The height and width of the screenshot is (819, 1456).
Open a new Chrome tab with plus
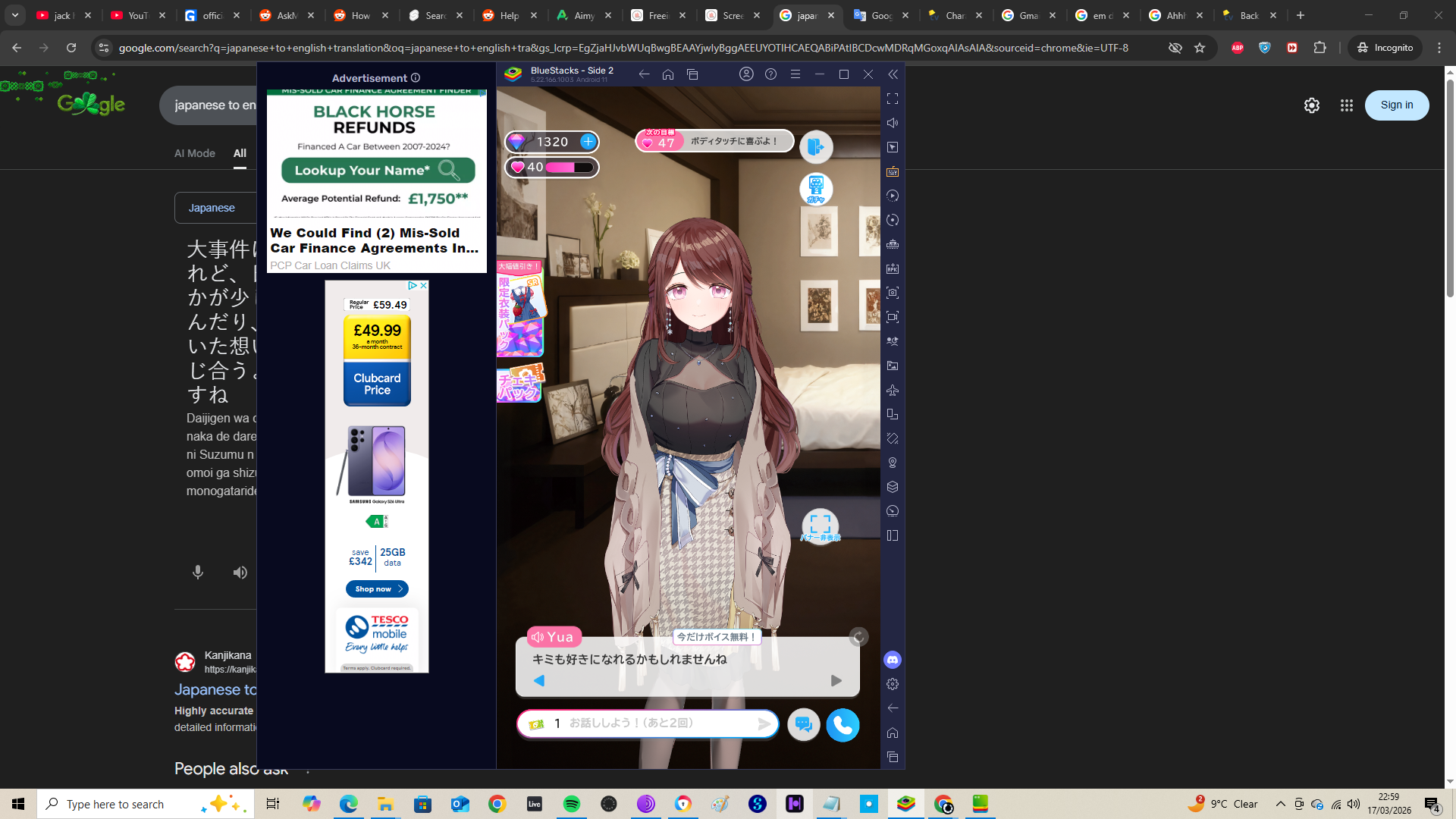[1301, 15]
